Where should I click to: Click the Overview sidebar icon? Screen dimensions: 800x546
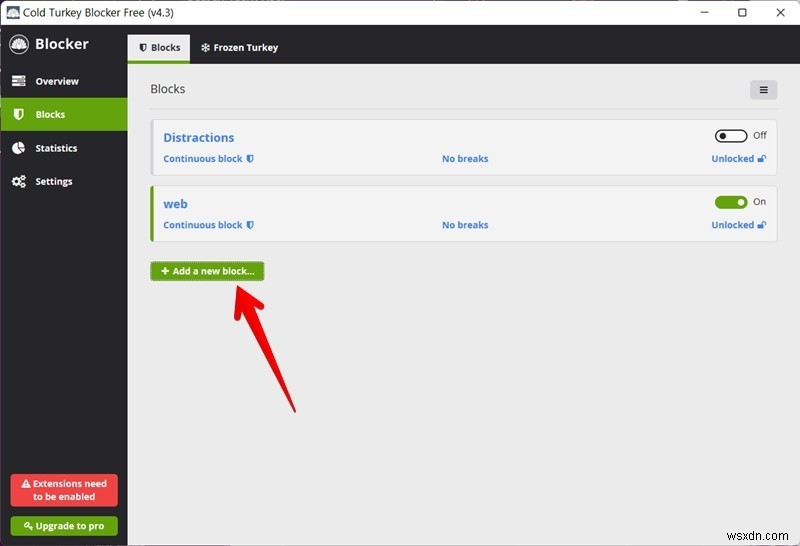(19, 81)
